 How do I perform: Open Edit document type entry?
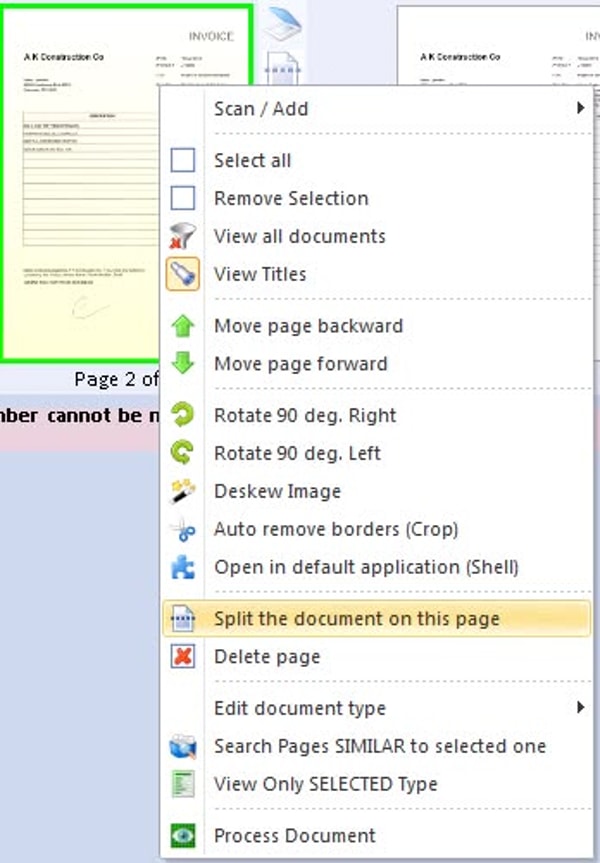point(377,707)
